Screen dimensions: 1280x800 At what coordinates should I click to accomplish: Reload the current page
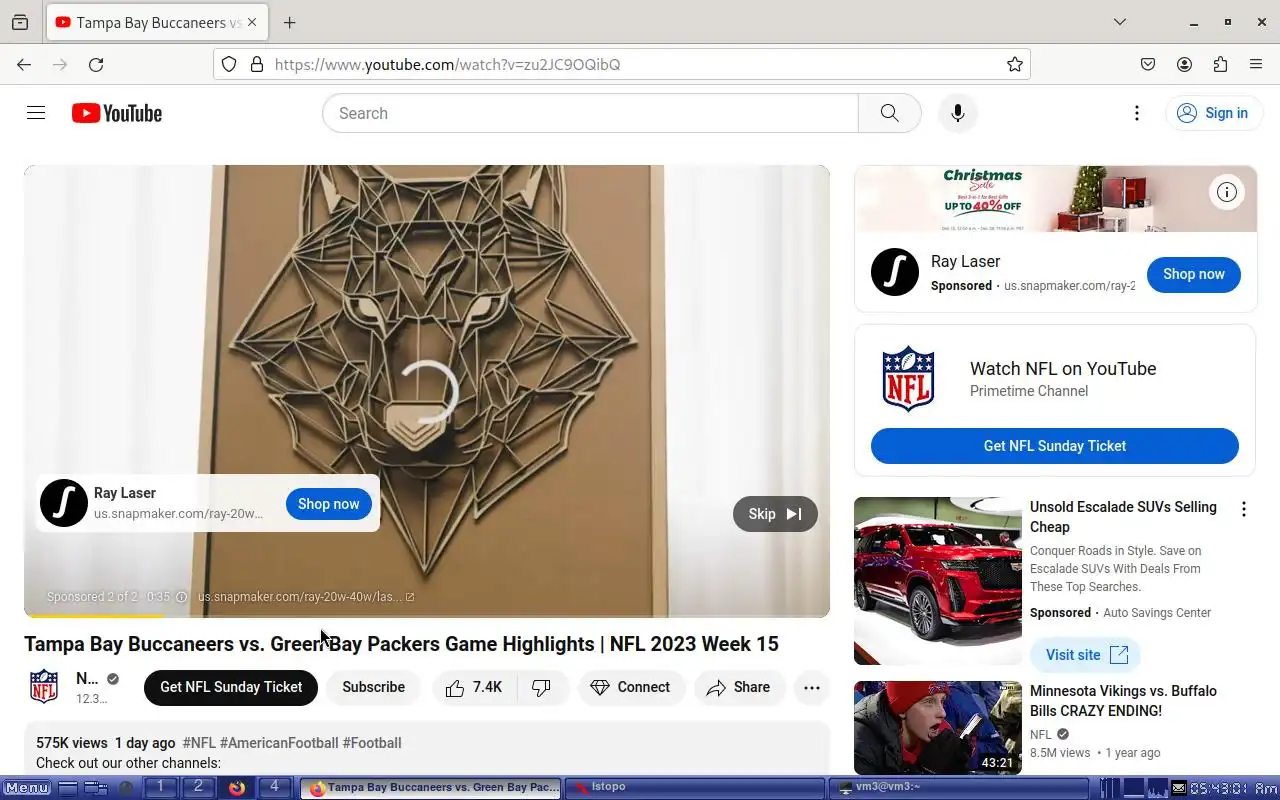click(x=96, y=64)
